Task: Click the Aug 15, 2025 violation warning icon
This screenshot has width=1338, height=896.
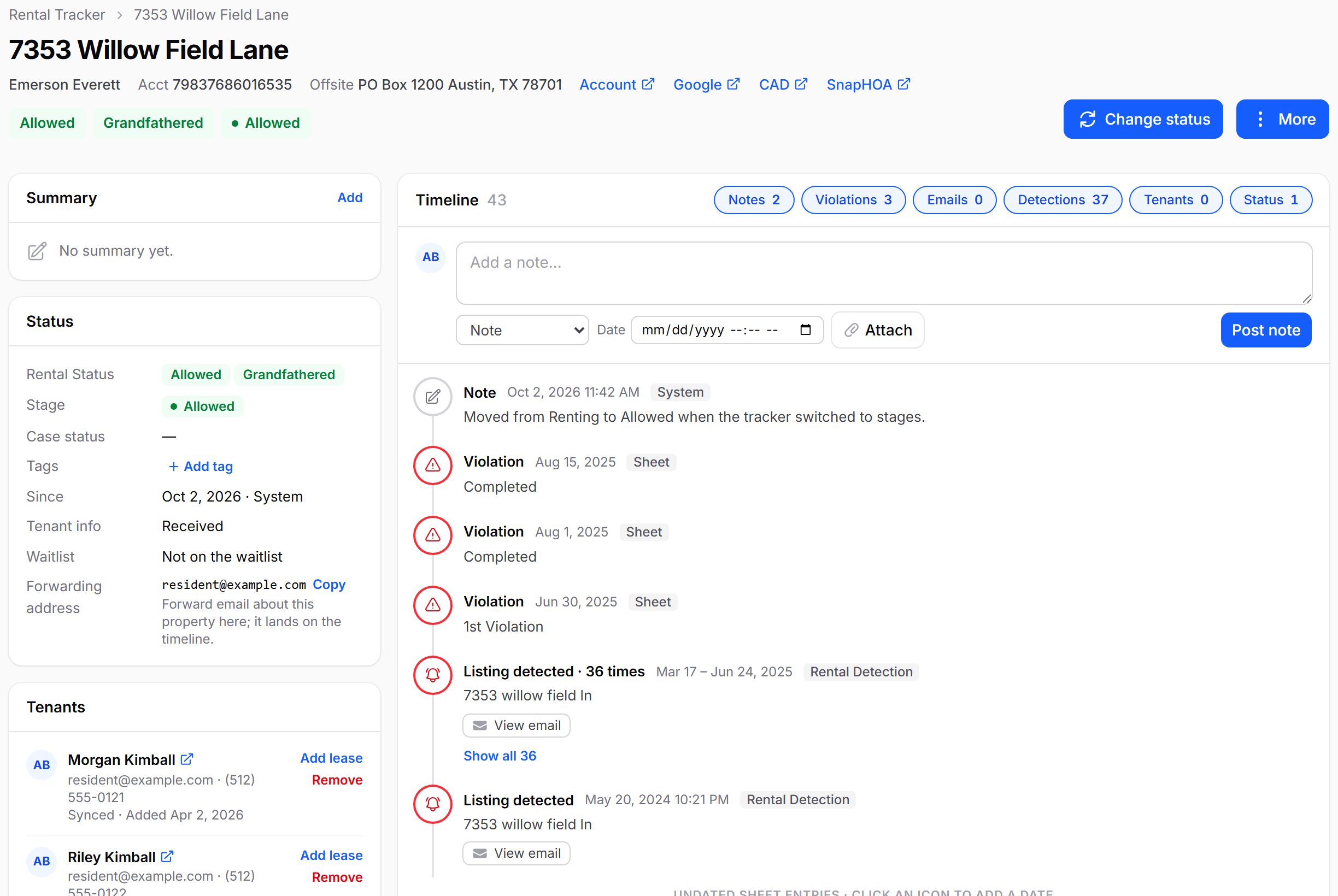Action: (433, 465)
